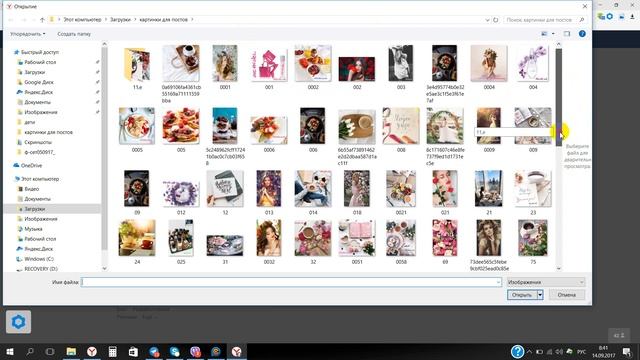The image size is (640, 360).
Task: Open the folder 11.е
Action: 137,67
